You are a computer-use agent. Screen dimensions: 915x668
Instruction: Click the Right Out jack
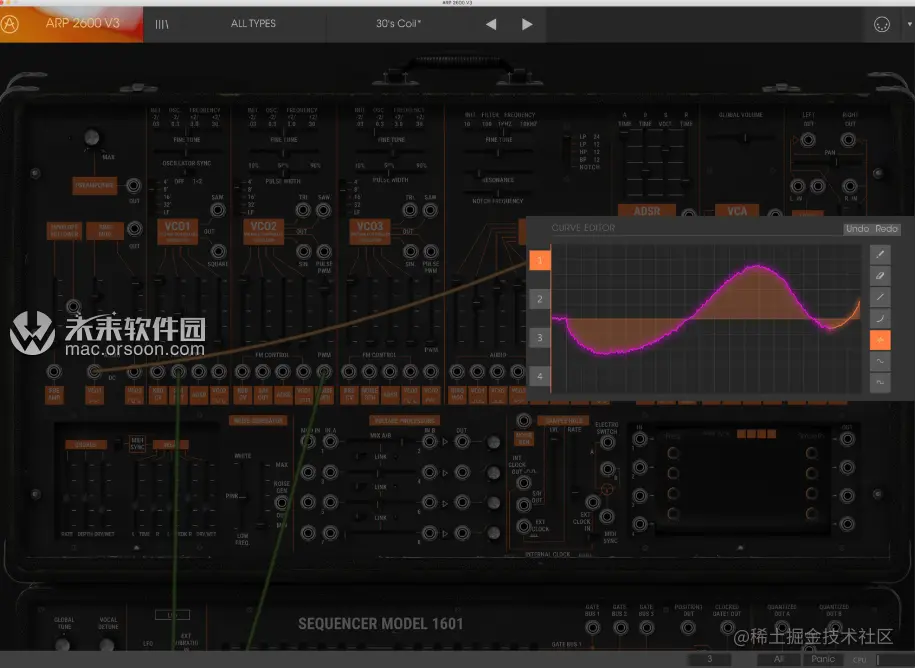pos(849,140)
